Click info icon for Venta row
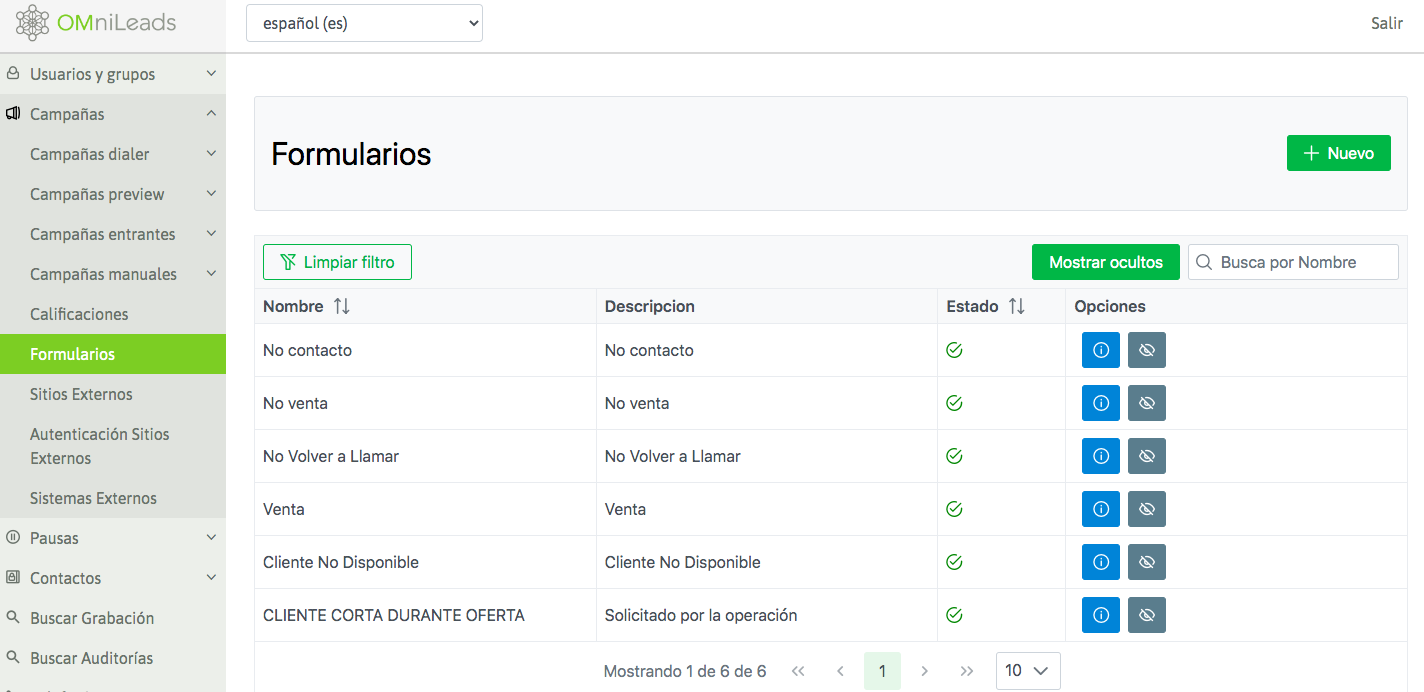 pos(1100,509)
